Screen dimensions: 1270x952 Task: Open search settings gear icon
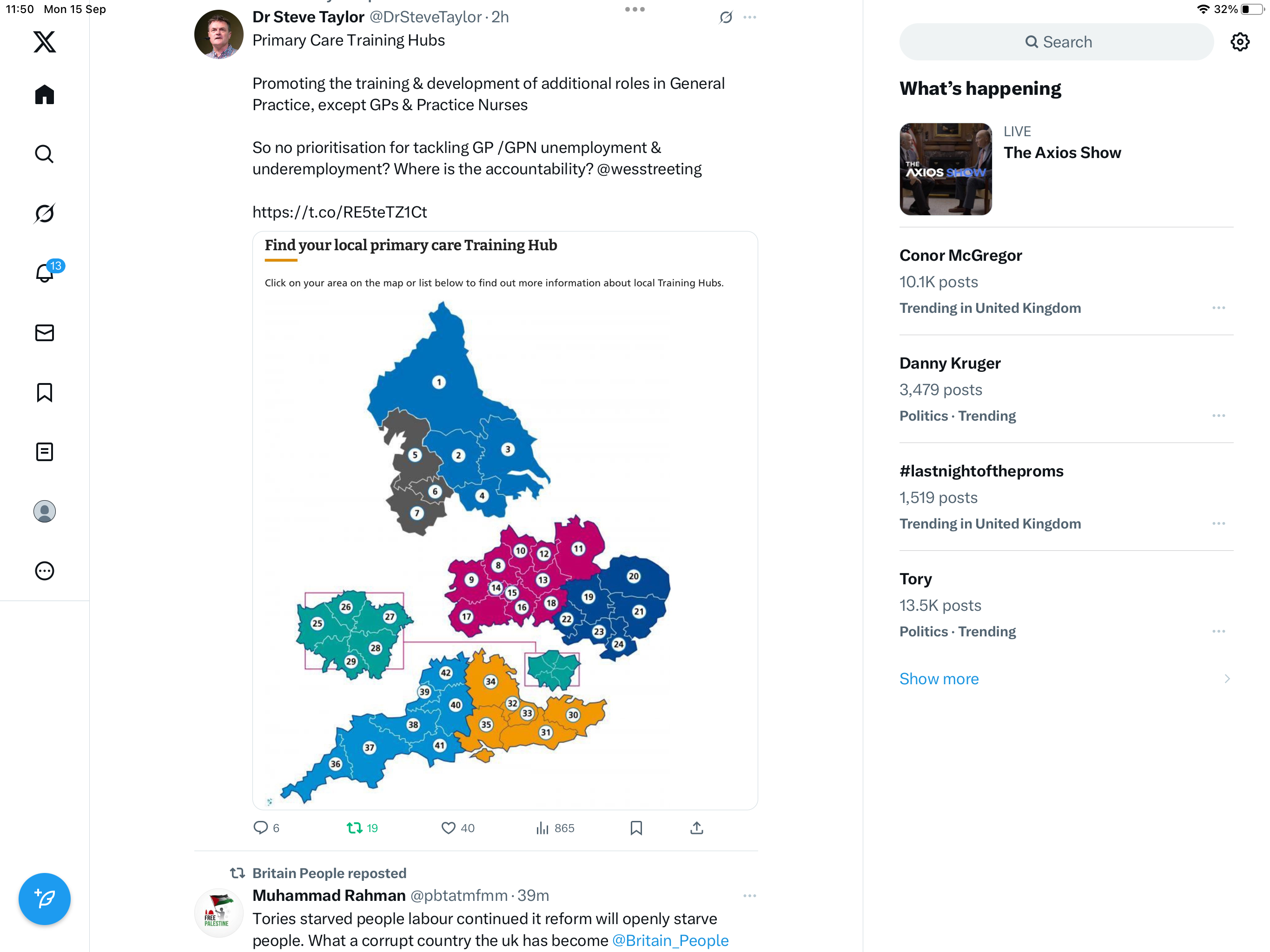click(x=1240, y=42)
